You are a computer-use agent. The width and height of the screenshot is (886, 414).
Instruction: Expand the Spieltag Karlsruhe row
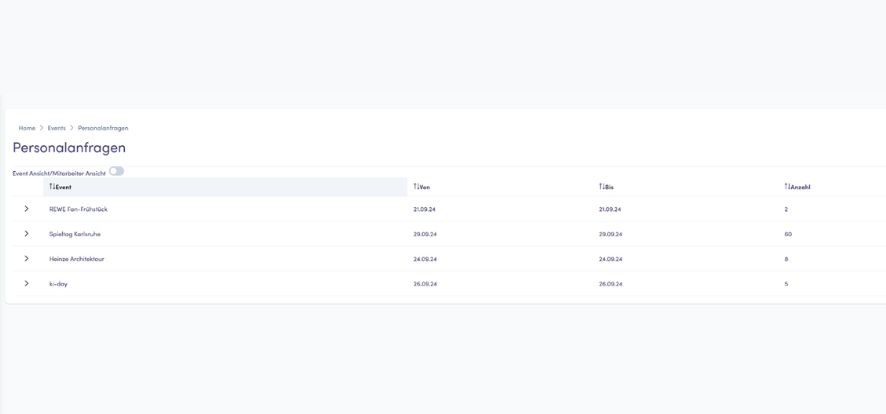(x=26, y=234)
